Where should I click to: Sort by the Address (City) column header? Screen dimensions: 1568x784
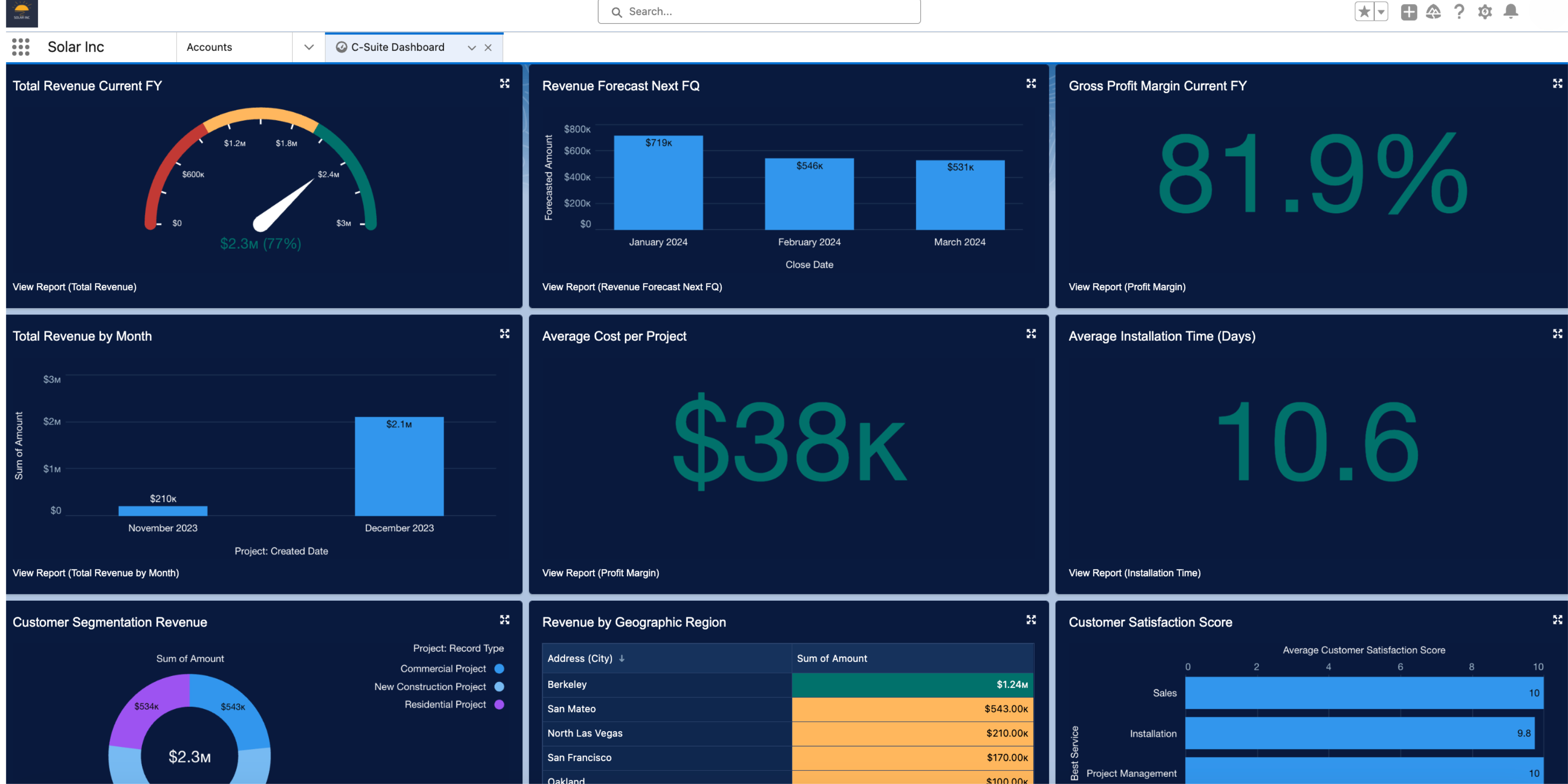[x=666, y=658]
